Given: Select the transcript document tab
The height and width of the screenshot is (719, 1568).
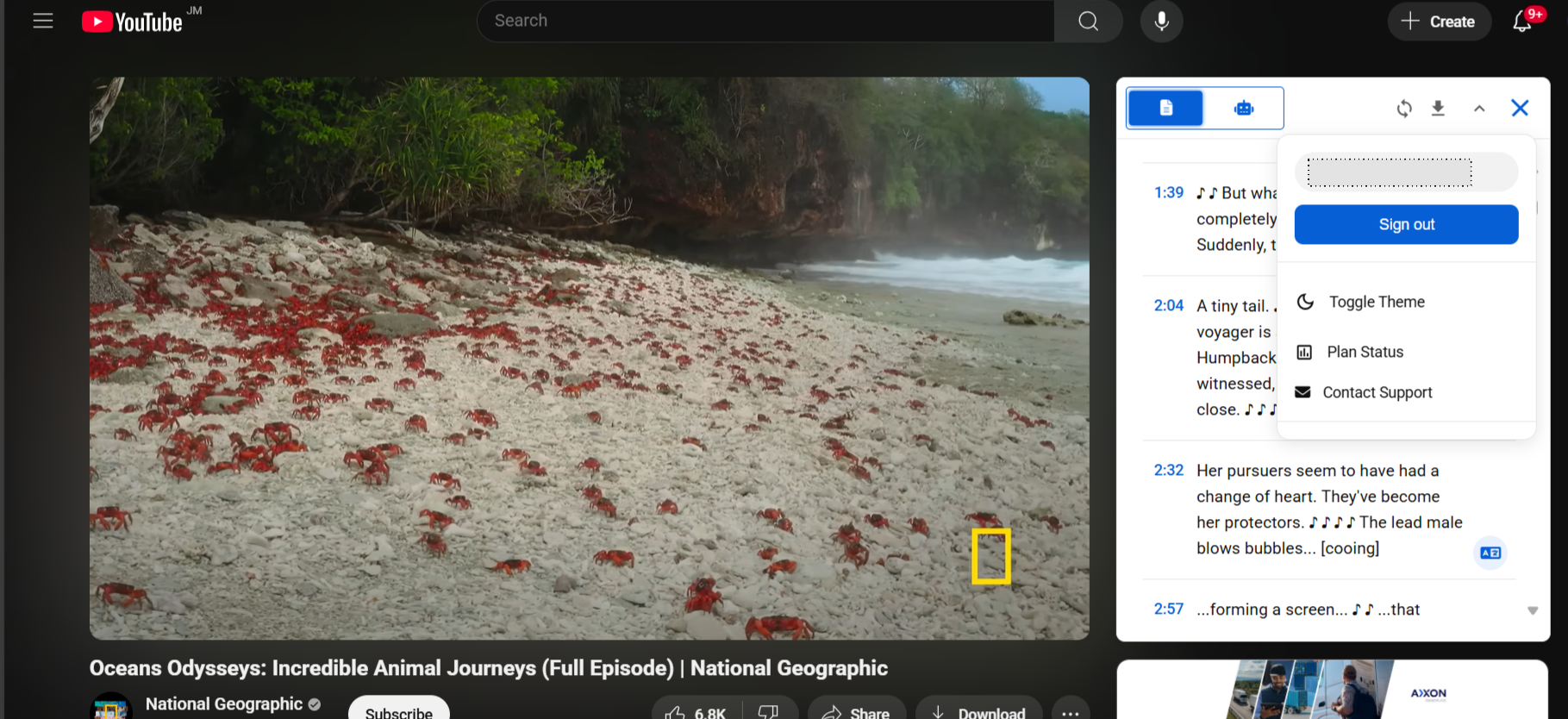Looking at the screenshot, I should 1165,109.
